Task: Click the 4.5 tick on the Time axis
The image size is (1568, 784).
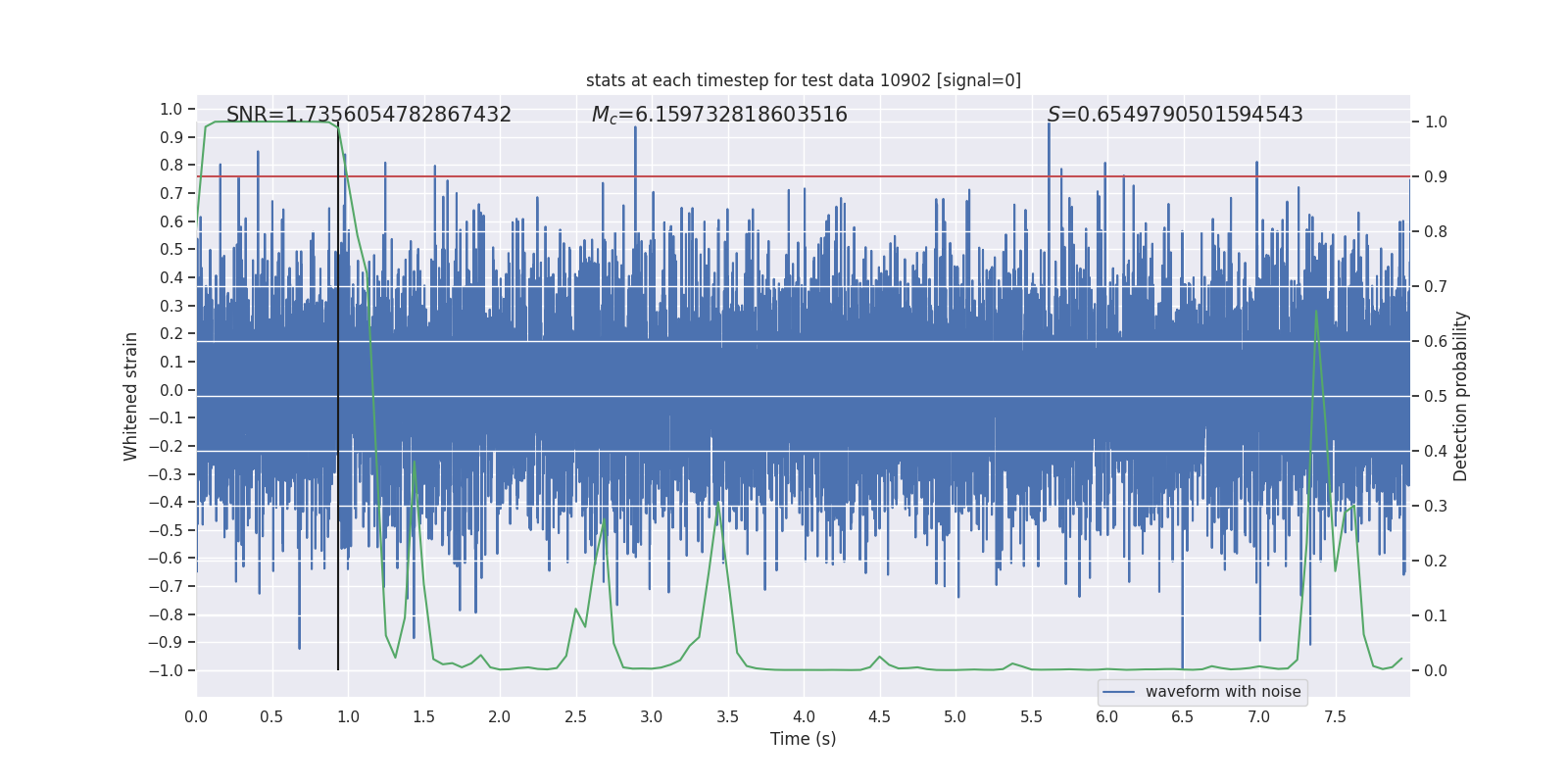Action: coord(879,716)
